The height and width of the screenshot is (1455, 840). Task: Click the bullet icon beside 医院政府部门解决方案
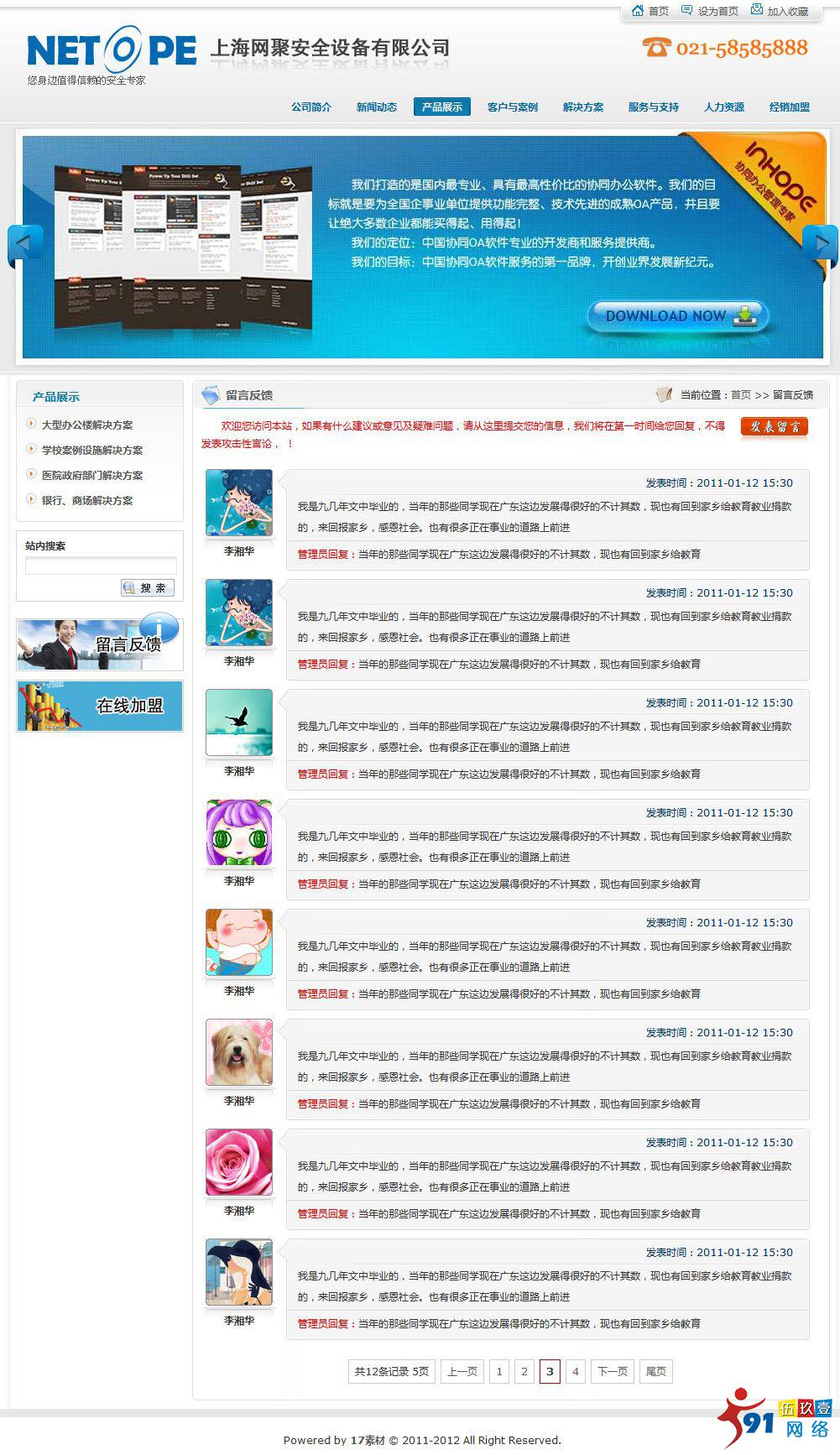(x=31, y=475)
